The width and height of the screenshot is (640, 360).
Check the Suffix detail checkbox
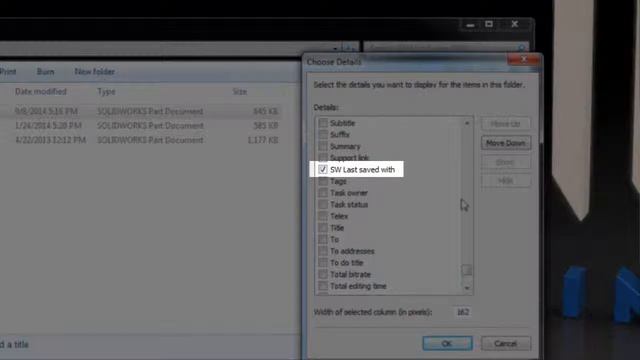pyautogui.click(x=323, y=134)
